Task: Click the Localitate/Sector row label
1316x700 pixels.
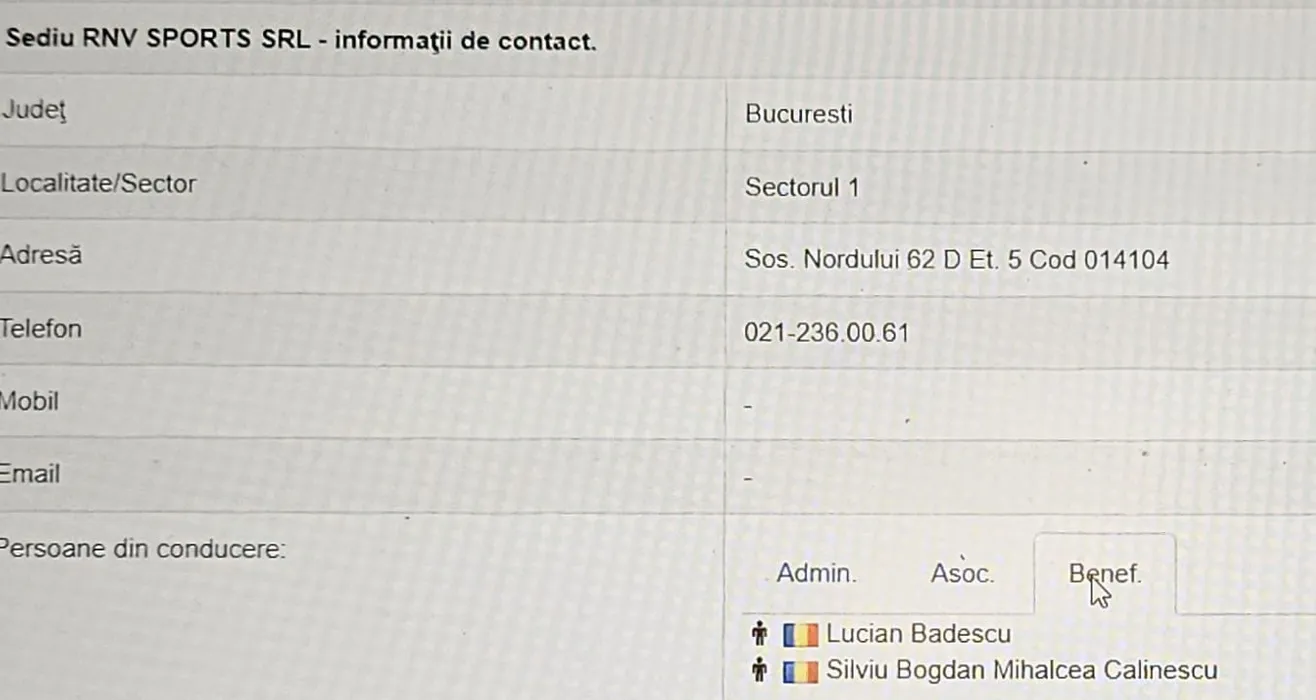Action: coord(98,183)
